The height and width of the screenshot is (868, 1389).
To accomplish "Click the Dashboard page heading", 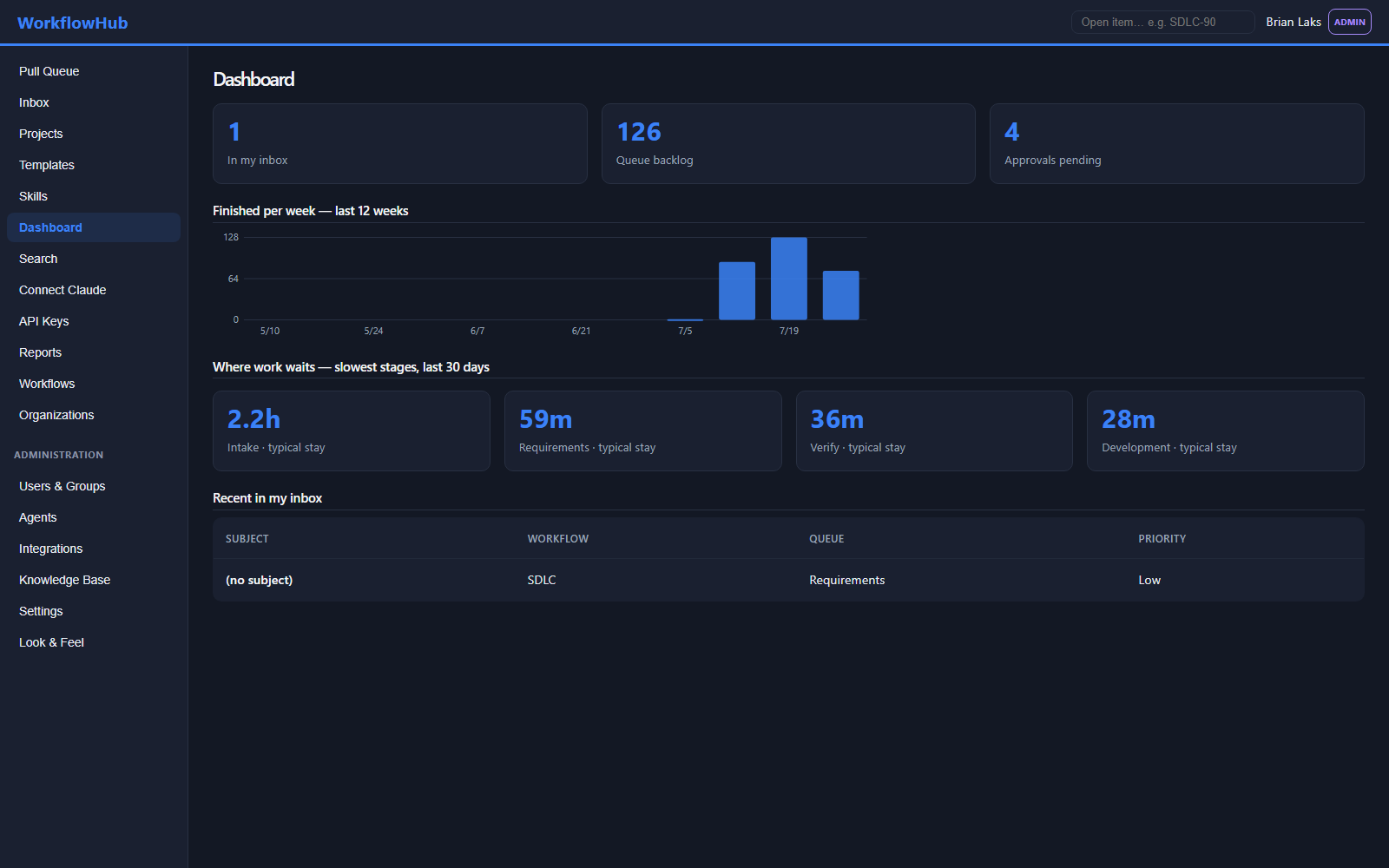I will click(x=253, y=79).
